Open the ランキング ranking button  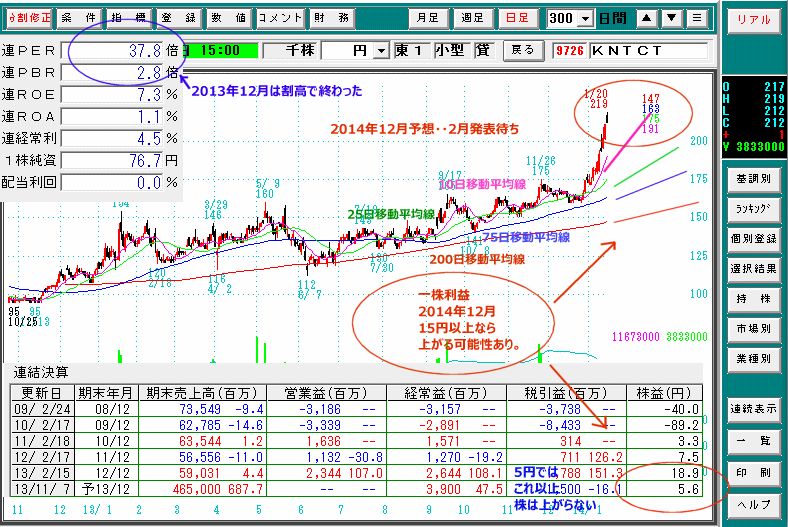[753, 209]
